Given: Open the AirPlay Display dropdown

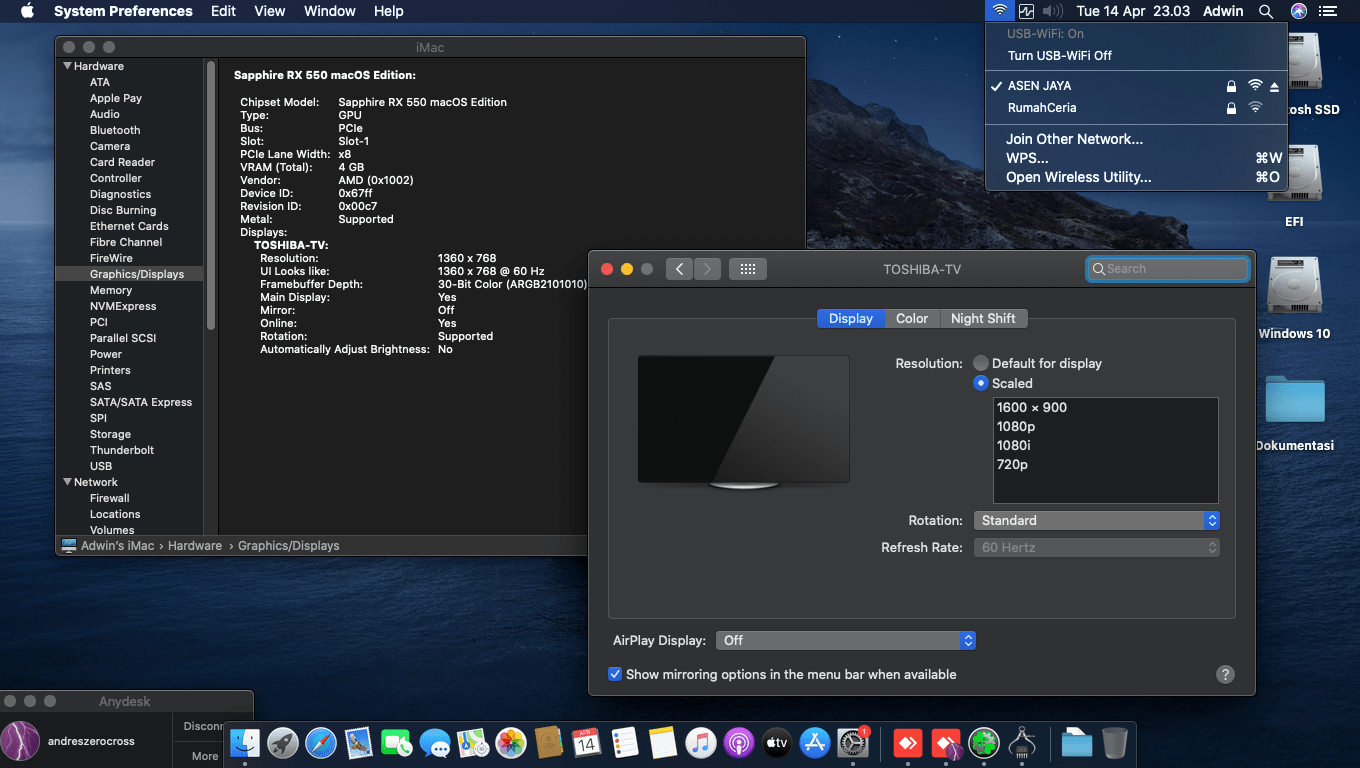Looking at the screenshot, I should pyautogui.click(x=846, y=640).
